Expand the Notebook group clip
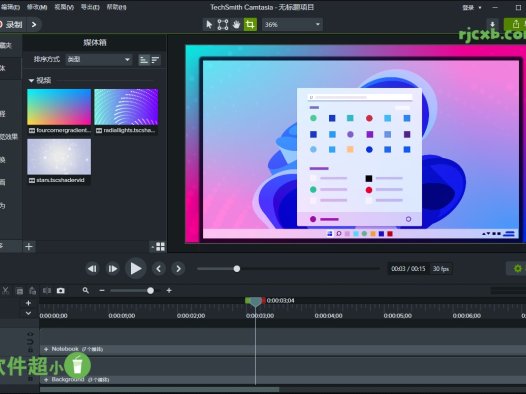 [46, 349]
